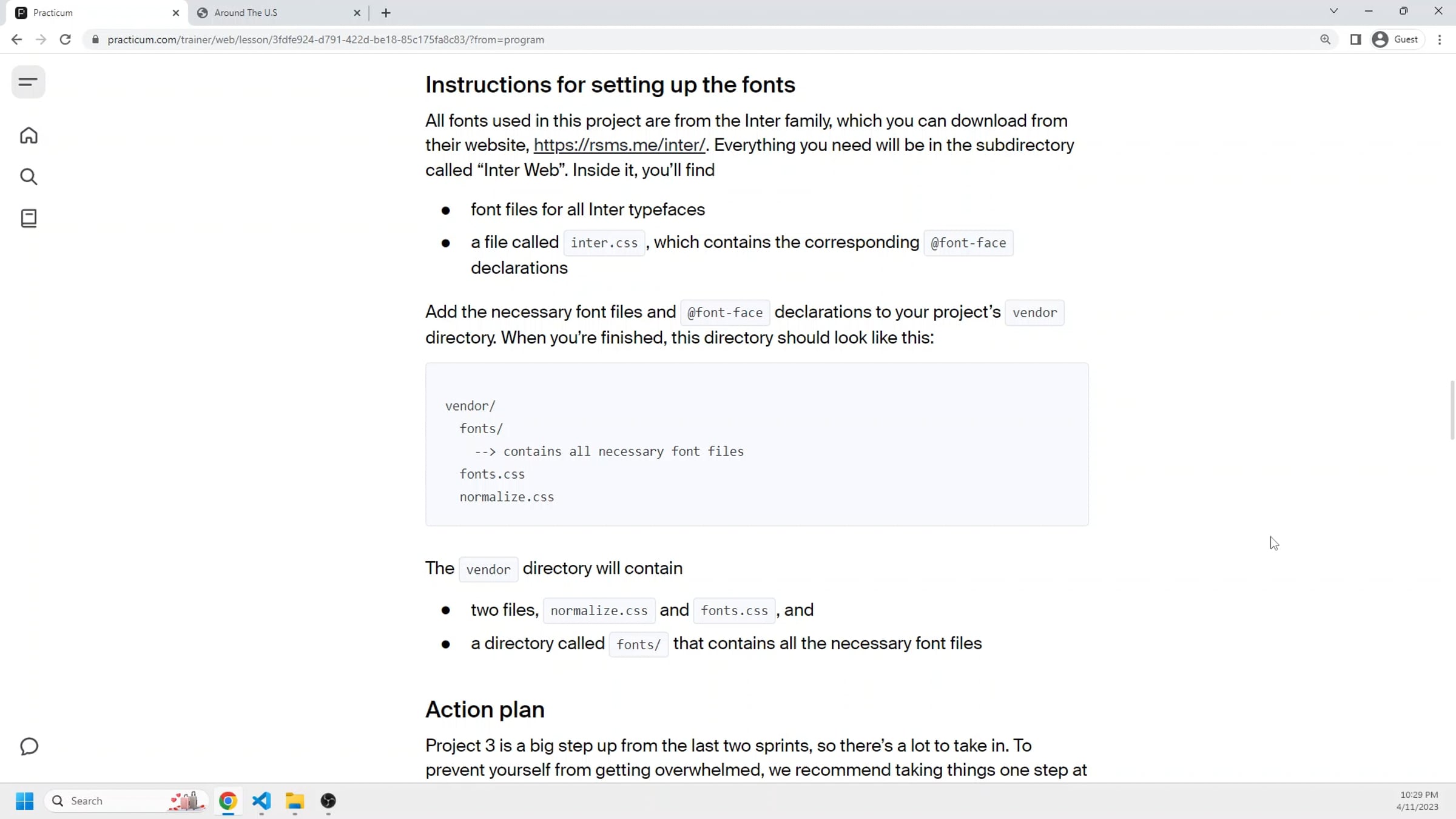The width and height of the screenshot is (1456, 819).
Task: Open the notebook icon in sidebar
Action: 29,218
